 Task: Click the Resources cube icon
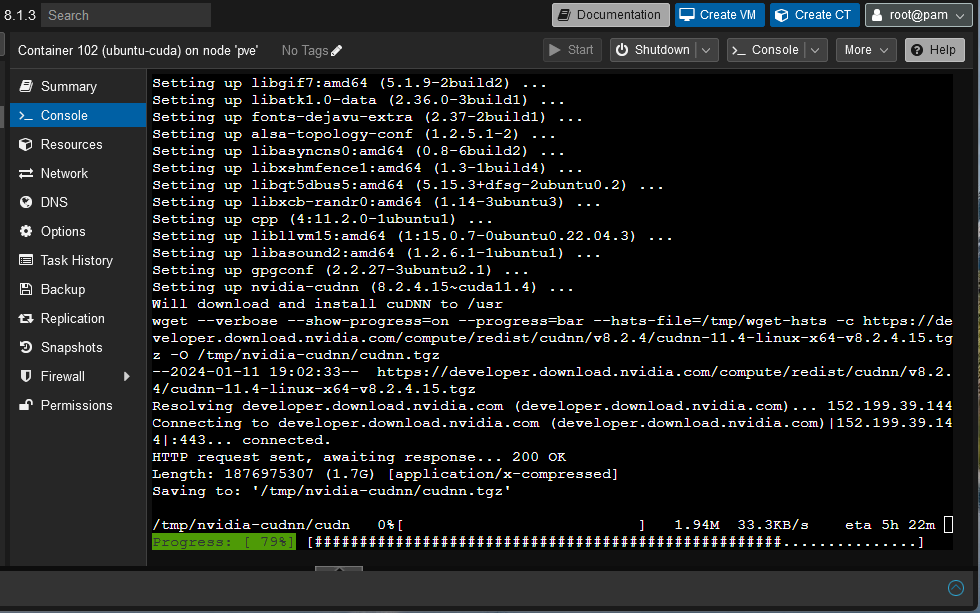click(x=26, y=144)
